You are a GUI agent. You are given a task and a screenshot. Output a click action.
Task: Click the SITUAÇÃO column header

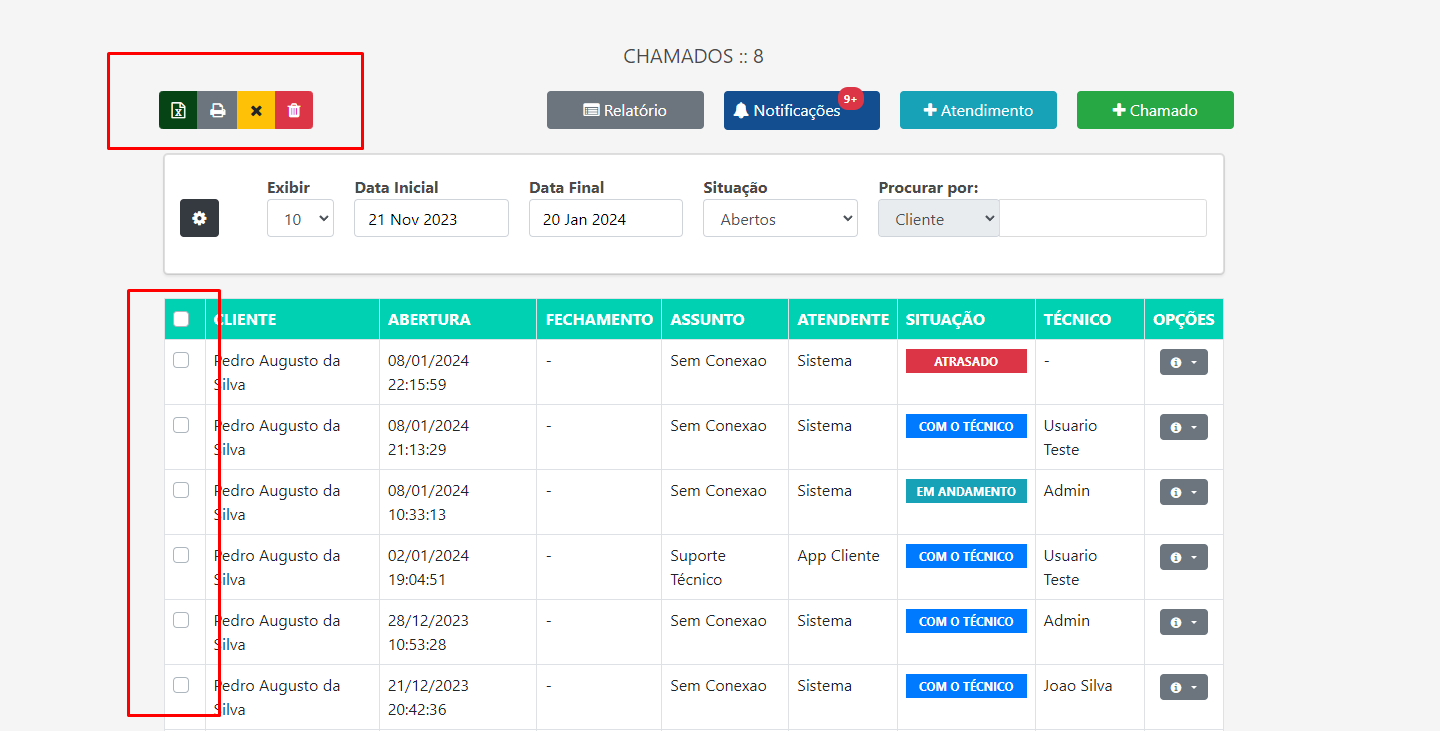pos(945,320)
